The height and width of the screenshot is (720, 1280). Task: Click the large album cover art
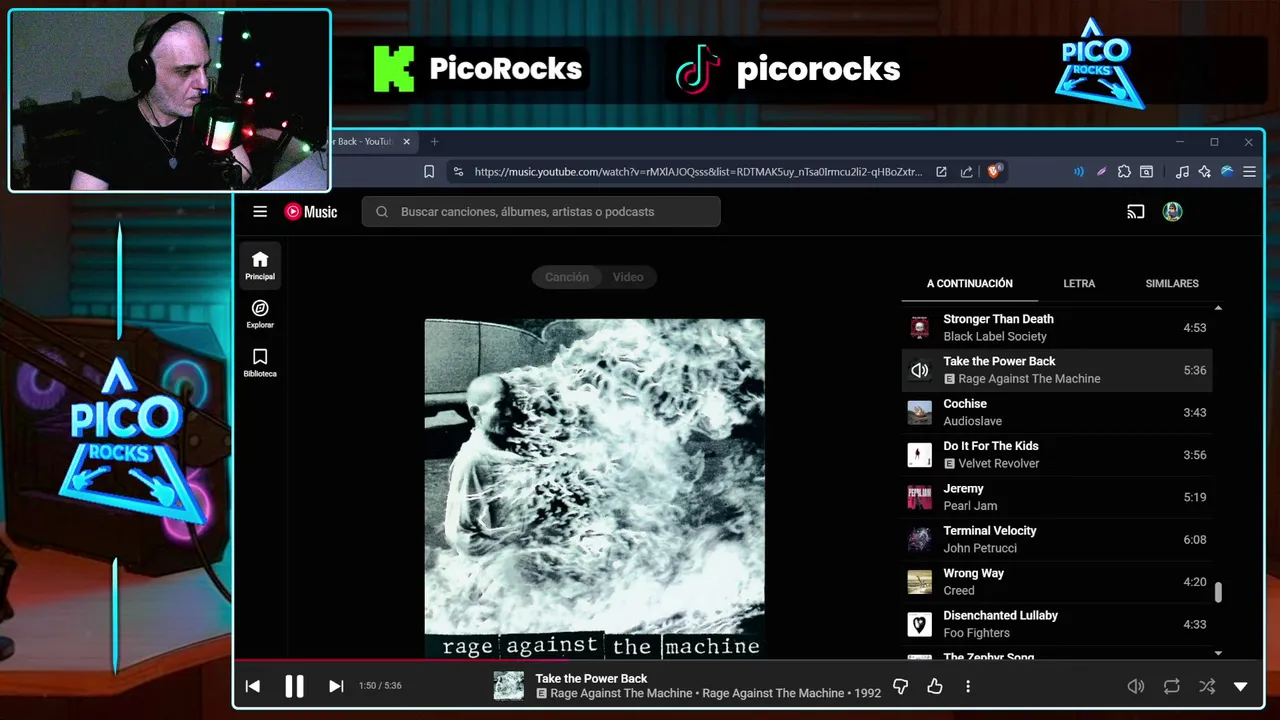[x=595, y=489]
